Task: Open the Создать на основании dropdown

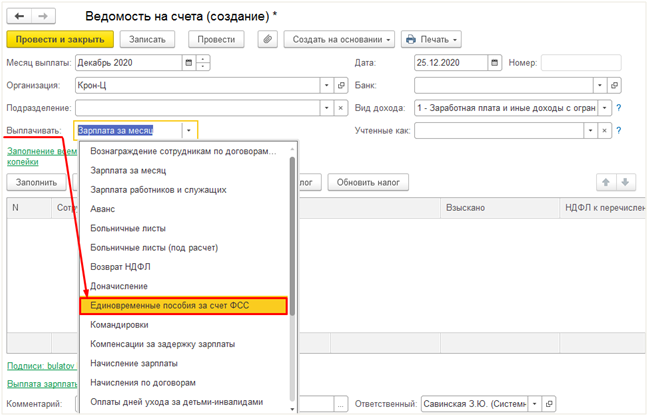Action: [x=339, y=39]
